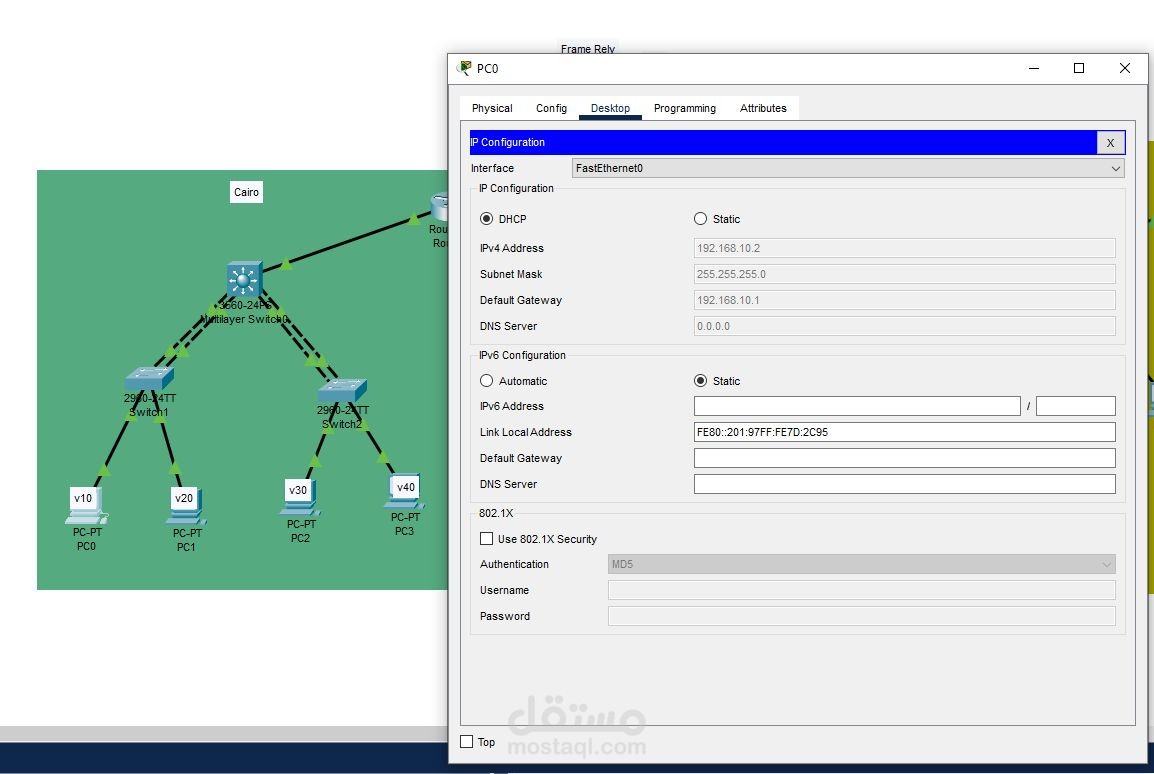Image resolution: width=1154 pixels, height=774 pixels.
Task: Select the DHCP radio button
Action: pos(486,219)
